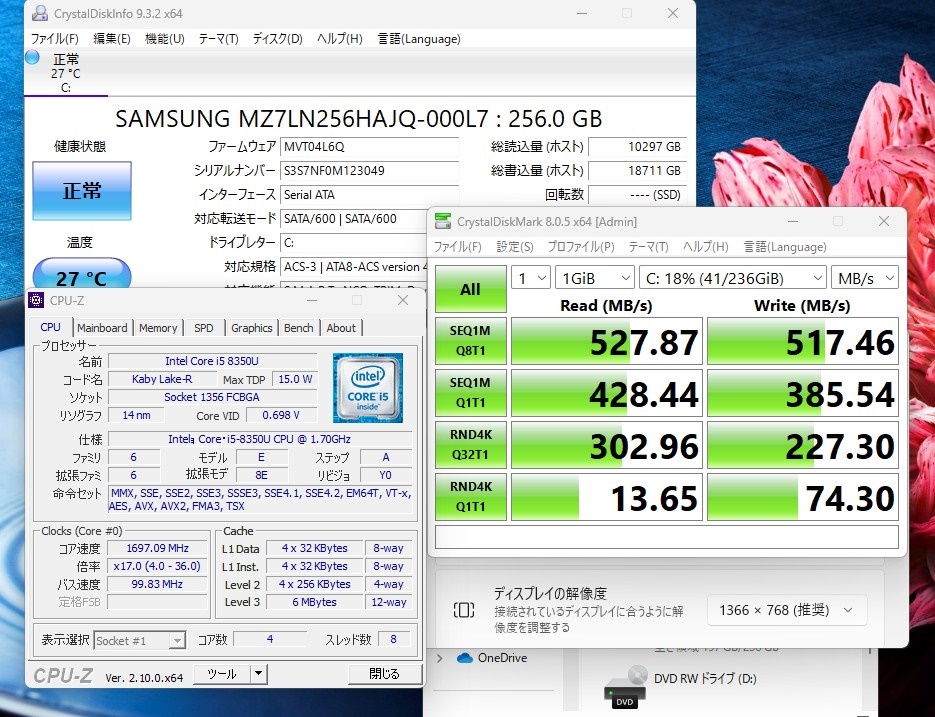Click the firmware field MVT04L6Q
935x717 pixels.
click(369, 147)
